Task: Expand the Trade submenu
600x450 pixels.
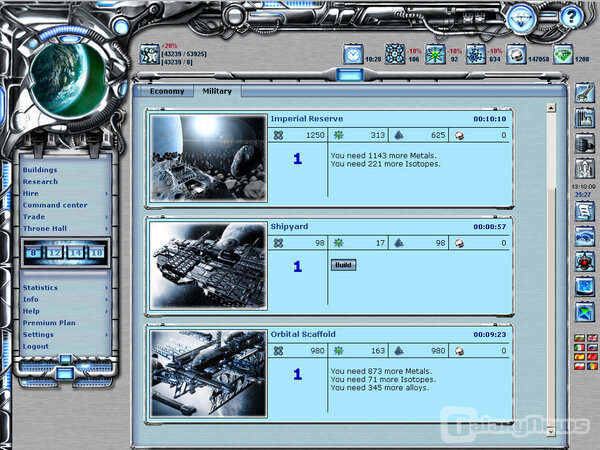Action: click(107, 217)
